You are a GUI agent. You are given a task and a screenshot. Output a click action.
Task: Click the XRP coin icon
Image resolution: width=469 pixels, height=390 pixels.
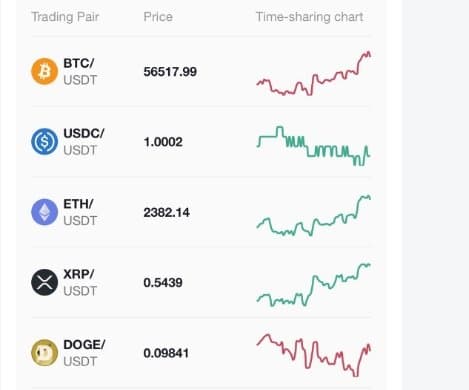coord(44,282)
